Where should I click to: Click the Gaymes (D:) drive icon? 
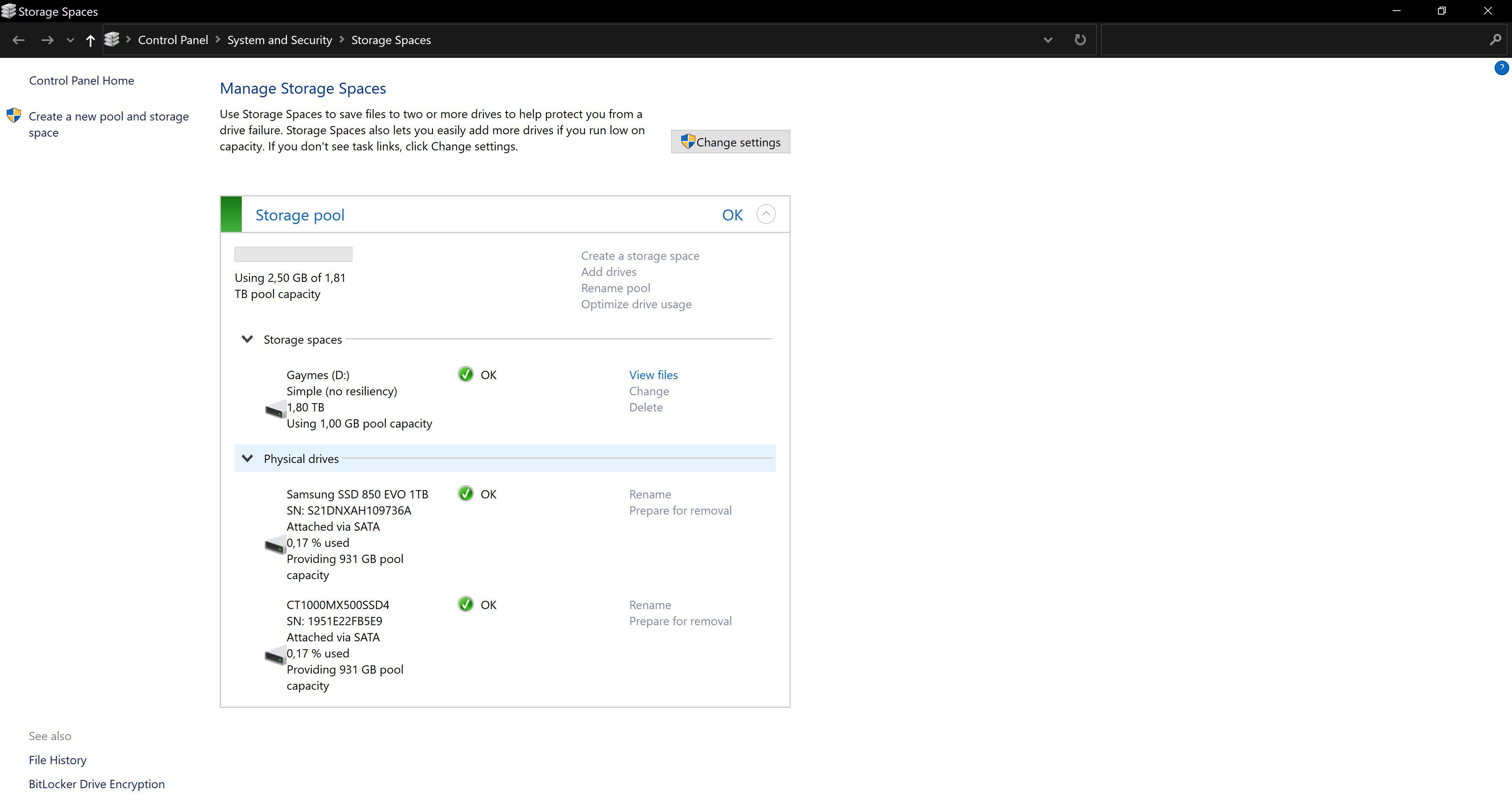click(275, 409)
